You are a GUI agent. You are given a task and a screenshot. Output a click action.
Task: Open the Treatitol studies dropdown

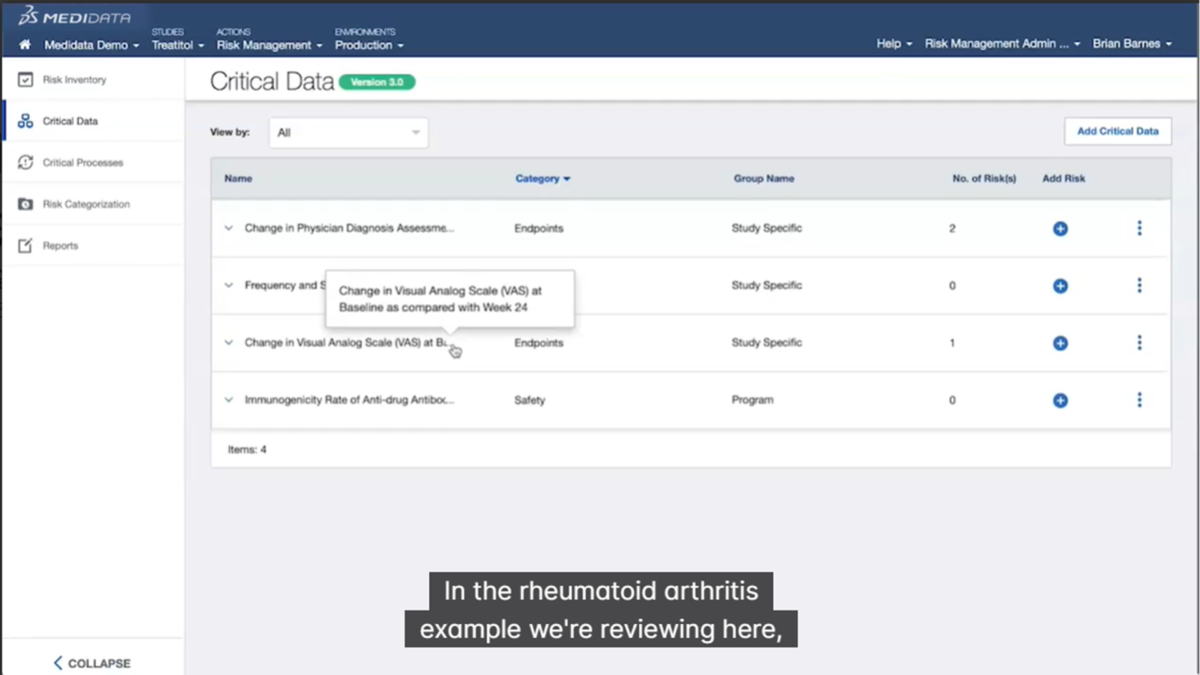[178, 45]
